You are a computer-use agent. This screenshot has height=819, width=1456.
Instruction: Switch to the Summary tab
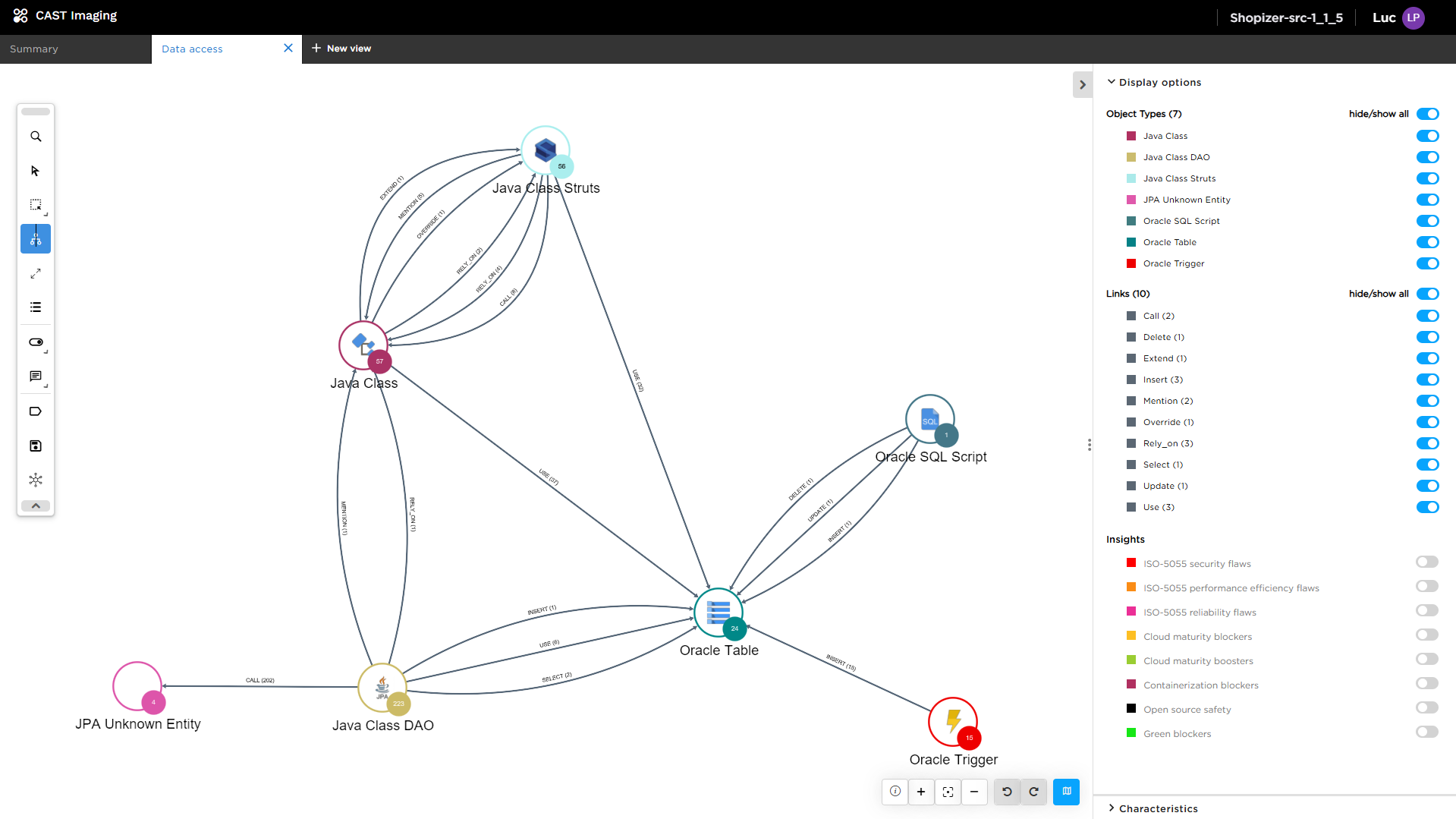point(34,49)
